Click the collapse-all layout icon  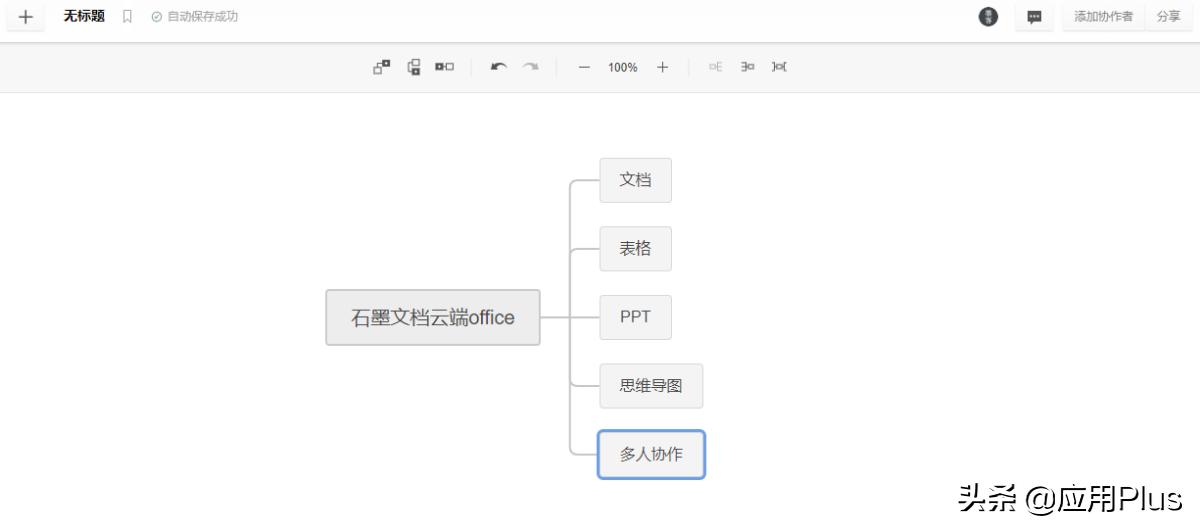(x=779, y=67)
